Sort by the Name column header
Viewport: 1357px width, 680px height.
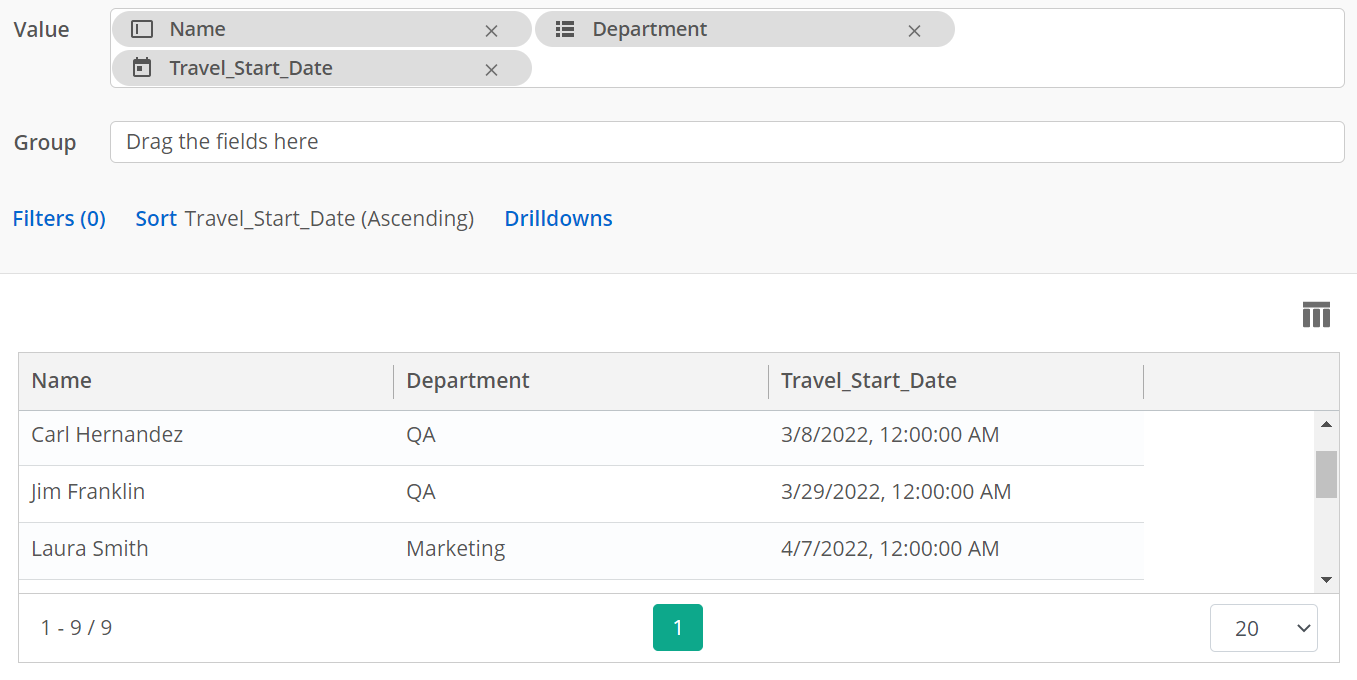[x=62, y=381]
